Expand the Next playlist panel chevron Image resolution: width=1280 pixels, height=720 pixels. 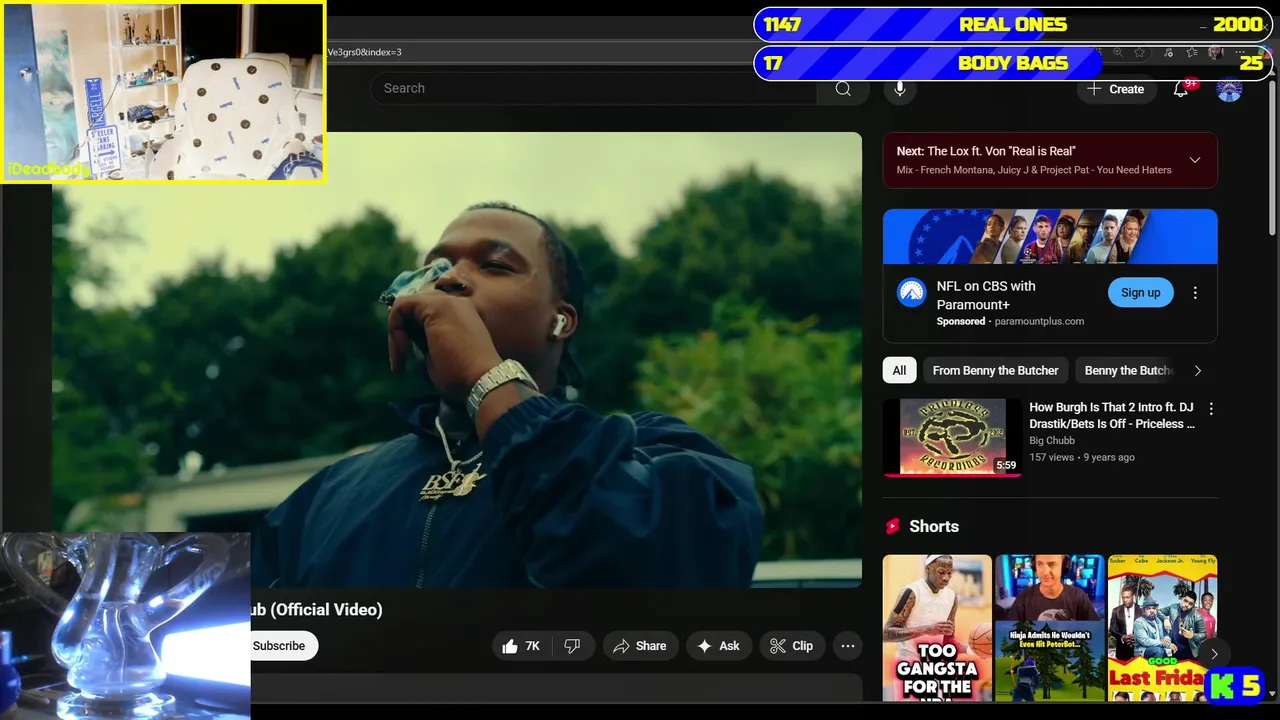[x=1195, y=160]
